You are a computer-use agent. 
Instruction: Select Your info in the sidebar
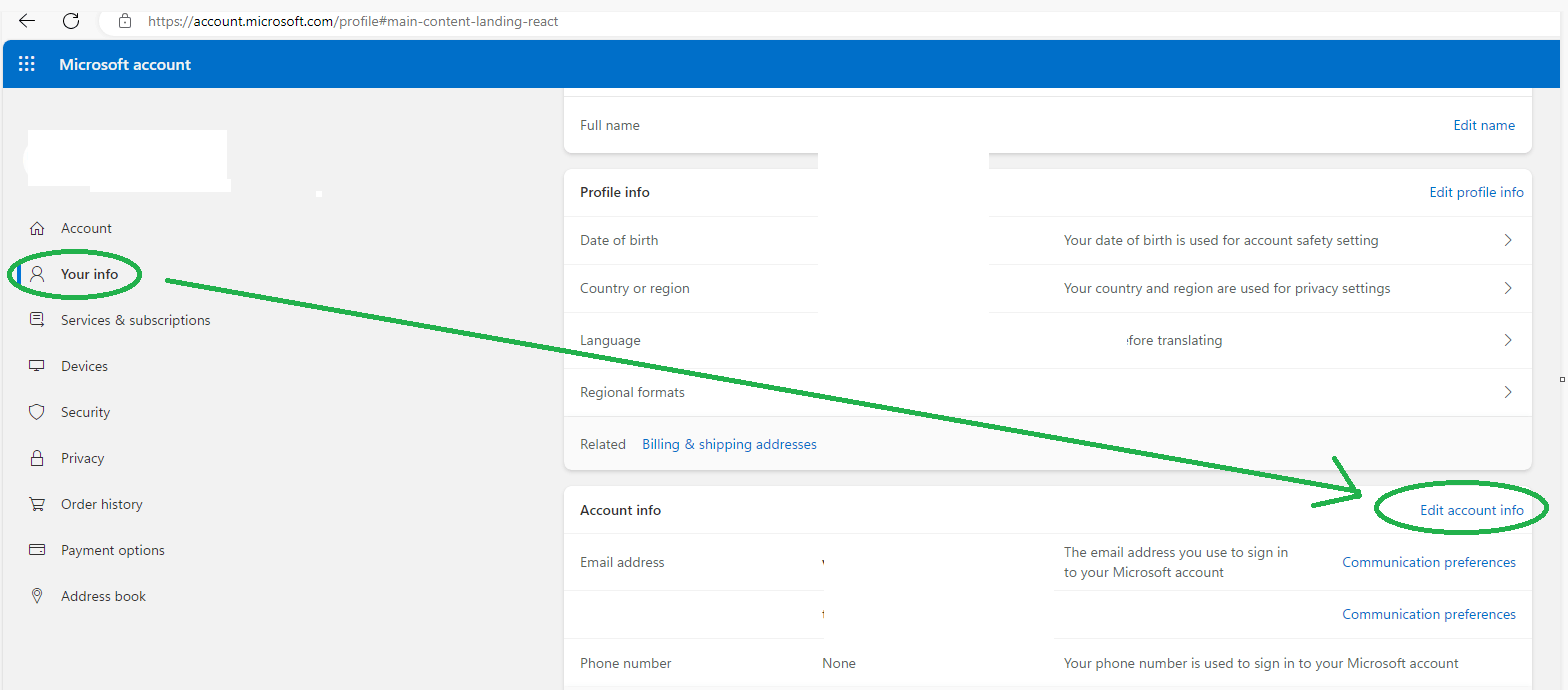pos(89,274)
